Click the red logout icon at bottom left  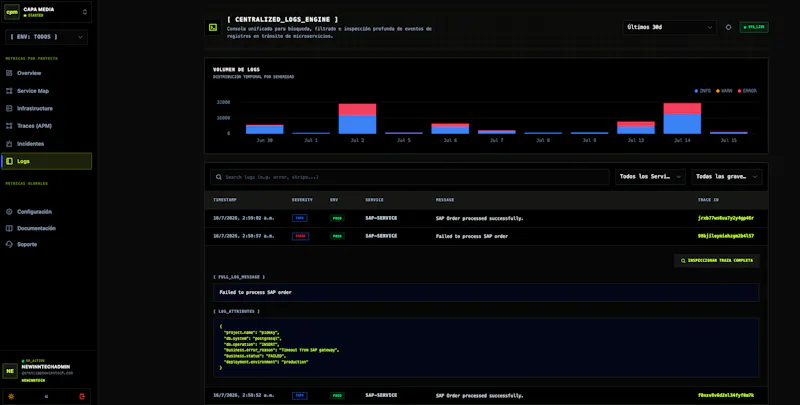[x=82, y=396]
